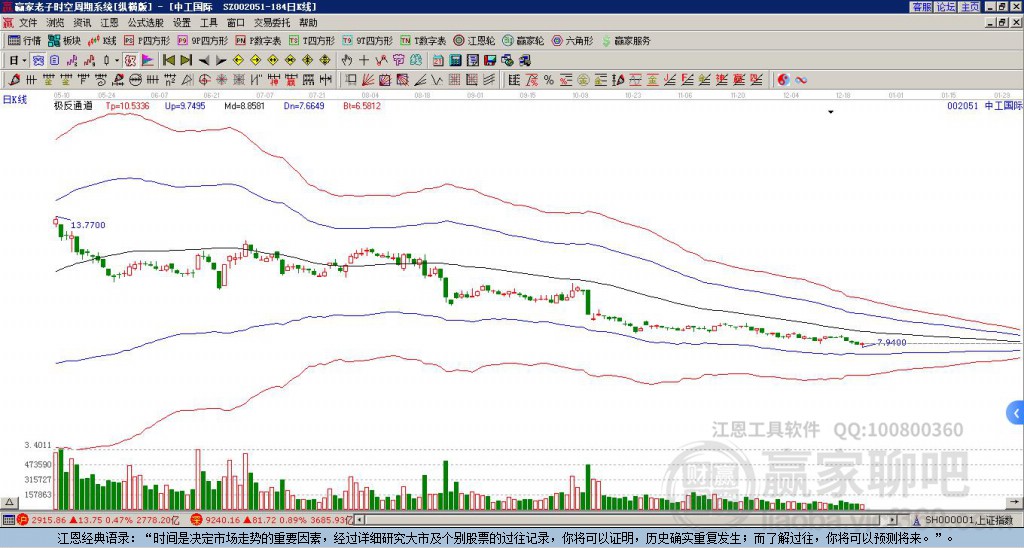
Task: Click the 主页 link in title bar
Action: (970, 7)
